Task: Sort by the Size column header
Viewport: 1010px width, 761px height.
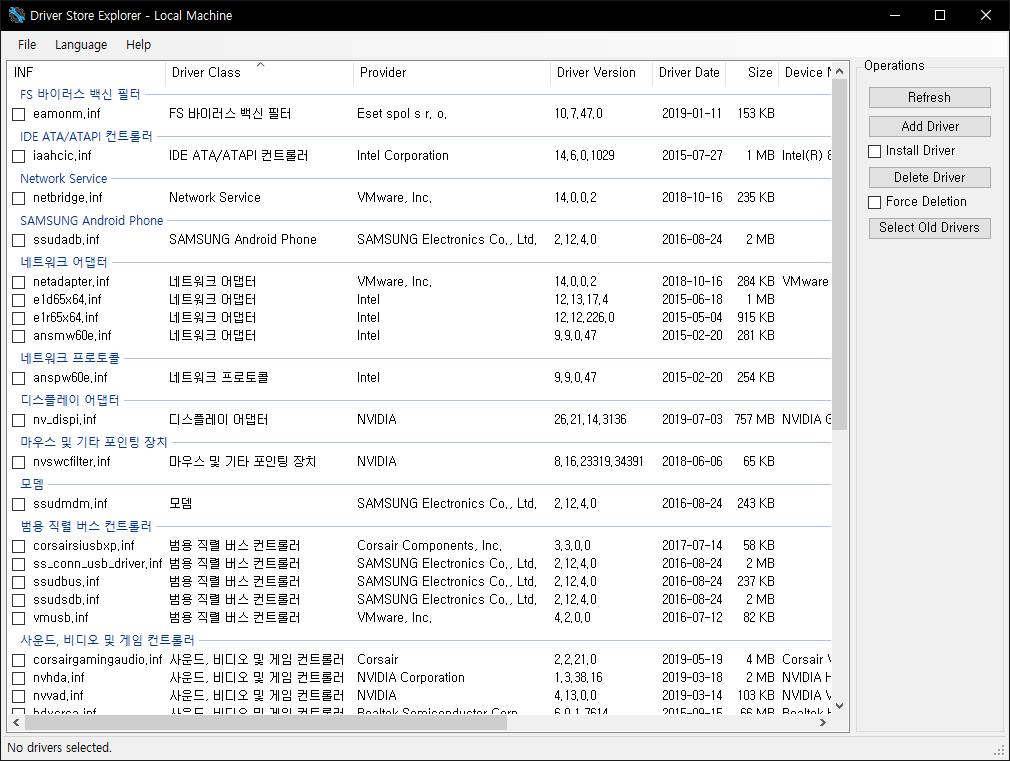Action: (752, 73)
